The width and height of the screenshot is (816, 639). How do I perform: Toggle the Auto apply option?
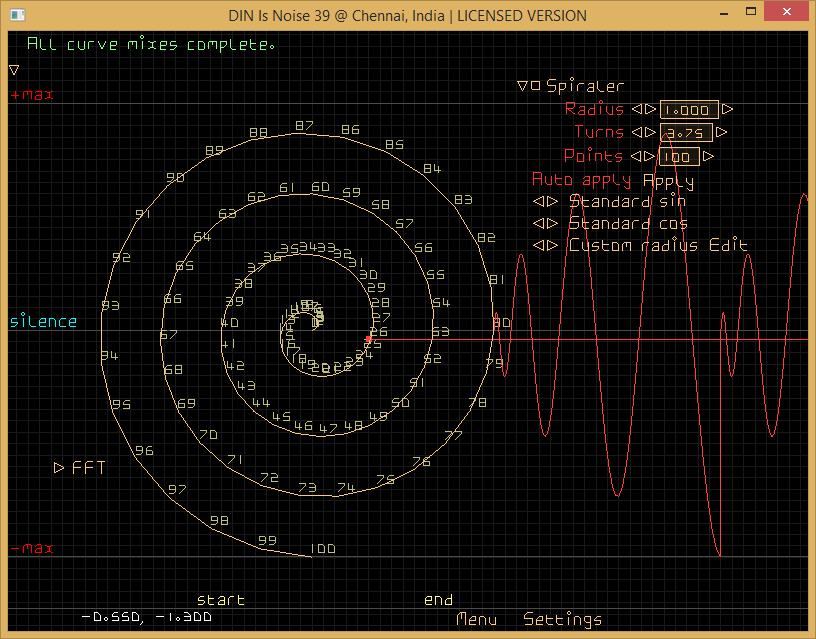(581, 181)
